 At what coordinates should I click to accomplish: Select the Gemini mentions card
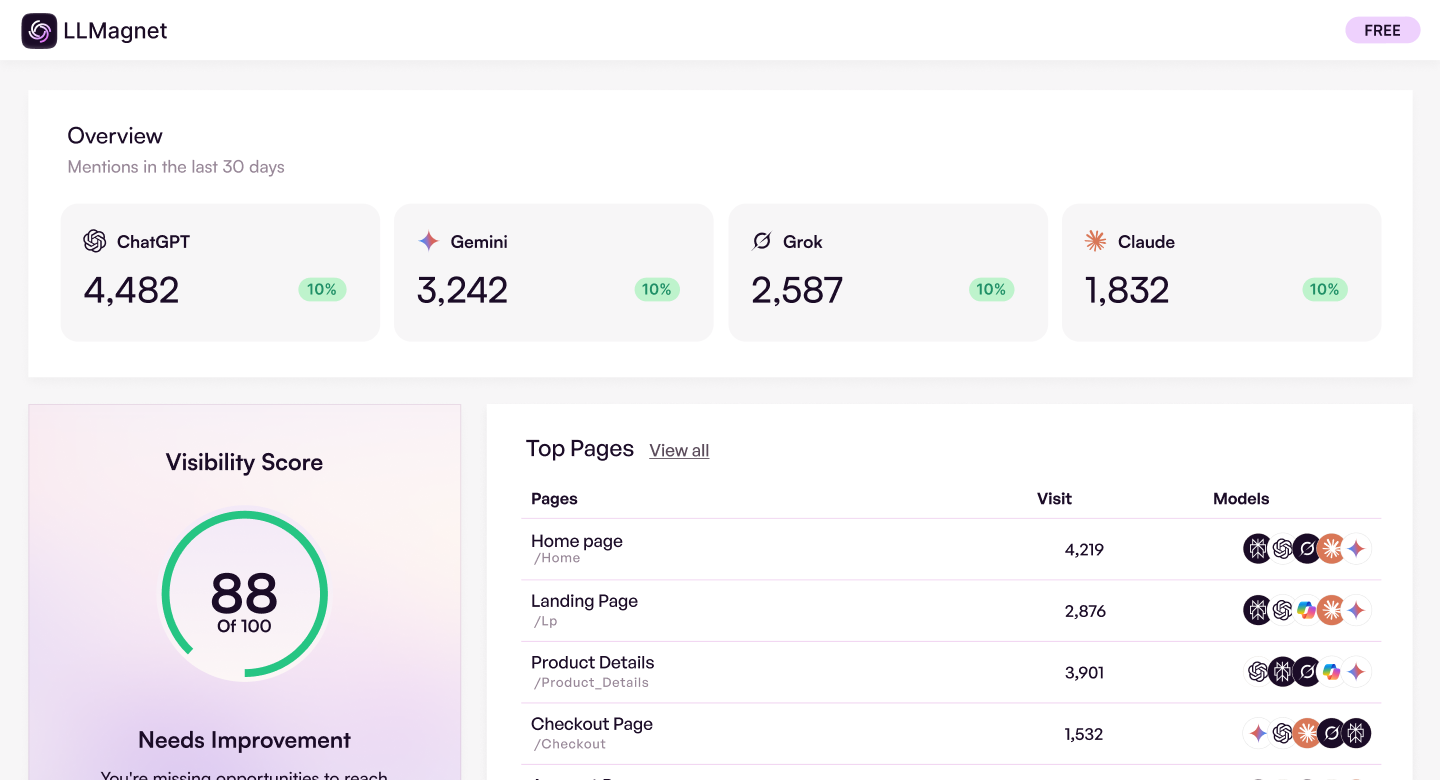(x=553, y=273)
